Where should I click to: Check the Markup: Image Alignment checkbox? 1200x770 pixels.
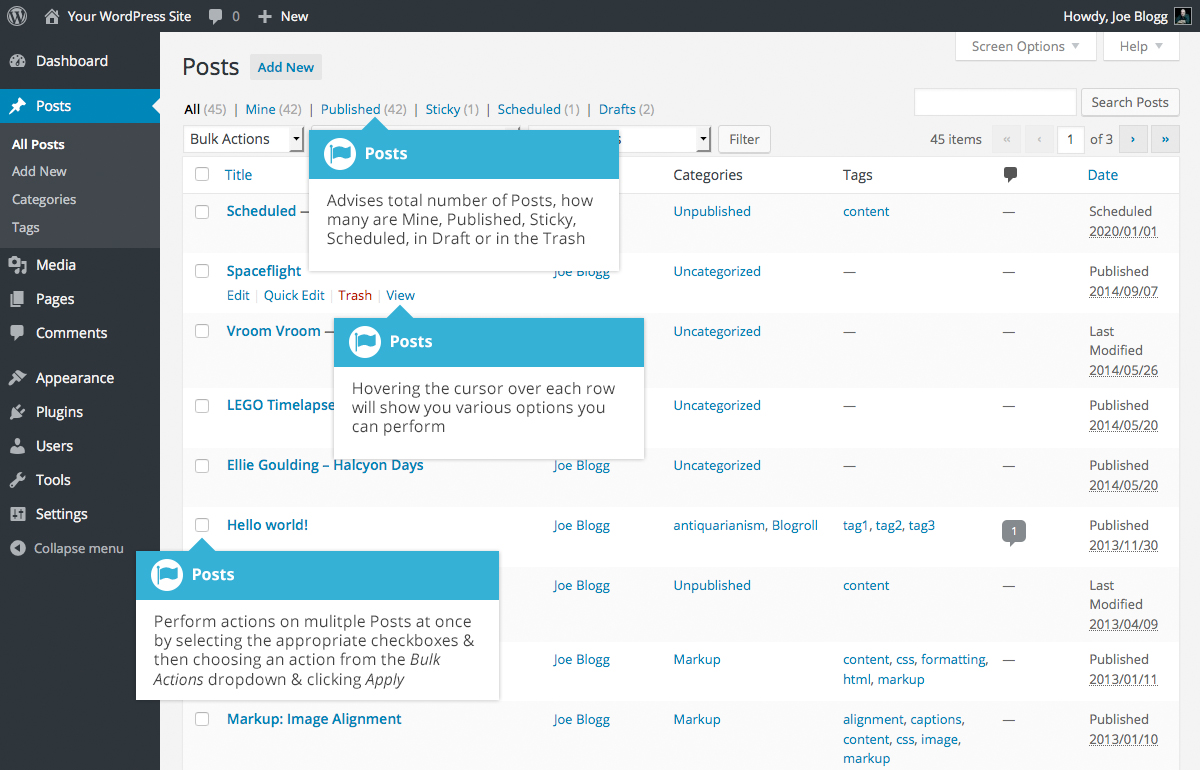pos(202,719)
